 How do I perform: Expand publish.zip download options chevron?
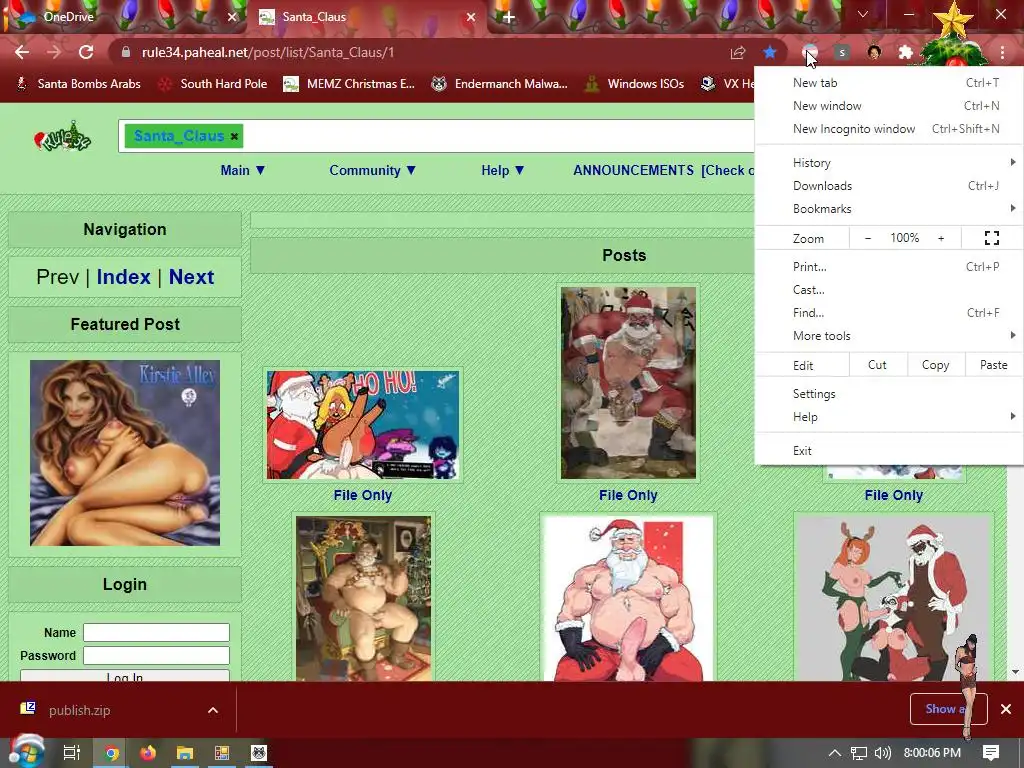tap(213, 710)
